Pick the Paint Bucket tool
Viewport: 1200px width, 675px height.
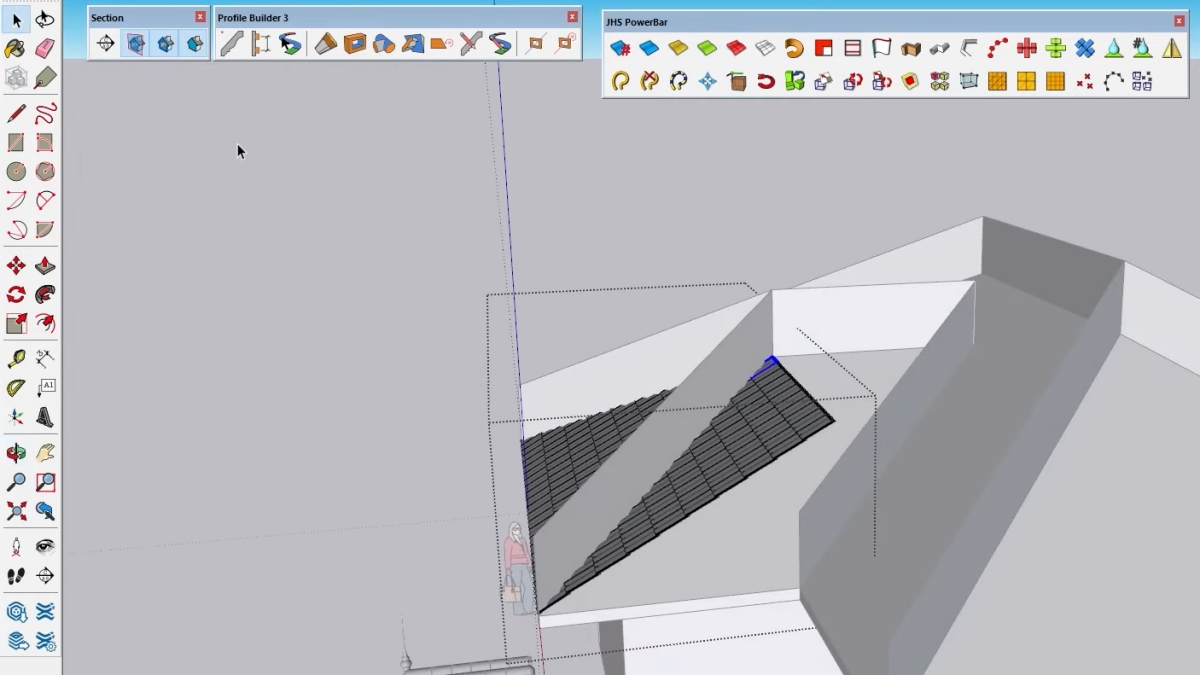pyautogui.click(x=16, y=48)
